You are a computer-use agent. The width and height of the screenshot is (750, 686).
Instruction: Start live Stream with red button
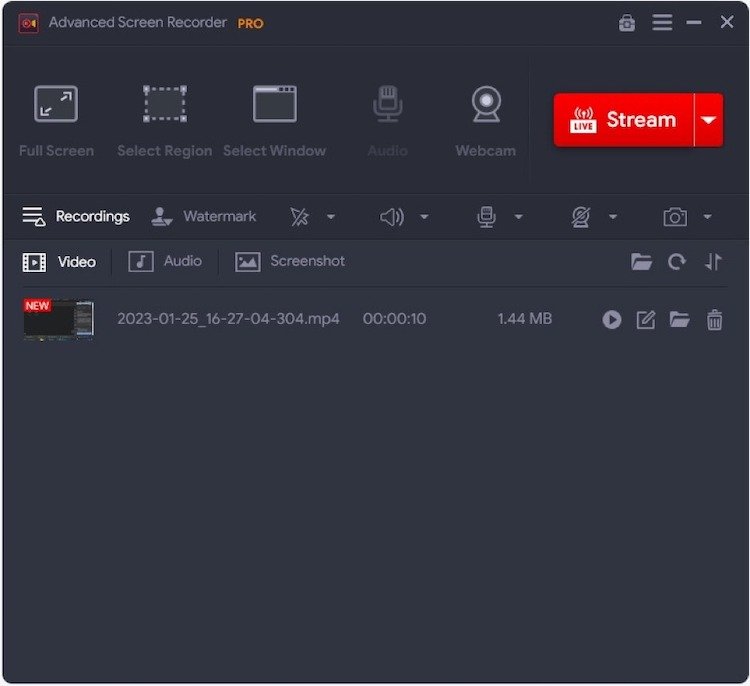(x=623, y=120)
